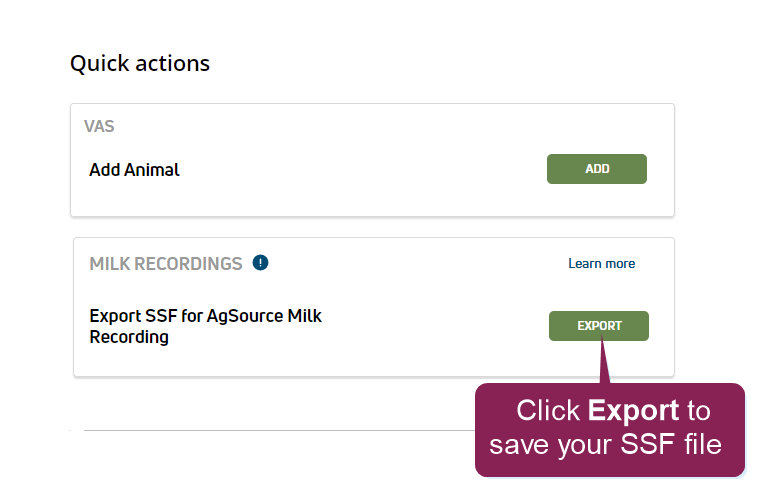Click white area below the Milk Recordings card
Viewport: 761px width, 494px height.
pos(250,405)
